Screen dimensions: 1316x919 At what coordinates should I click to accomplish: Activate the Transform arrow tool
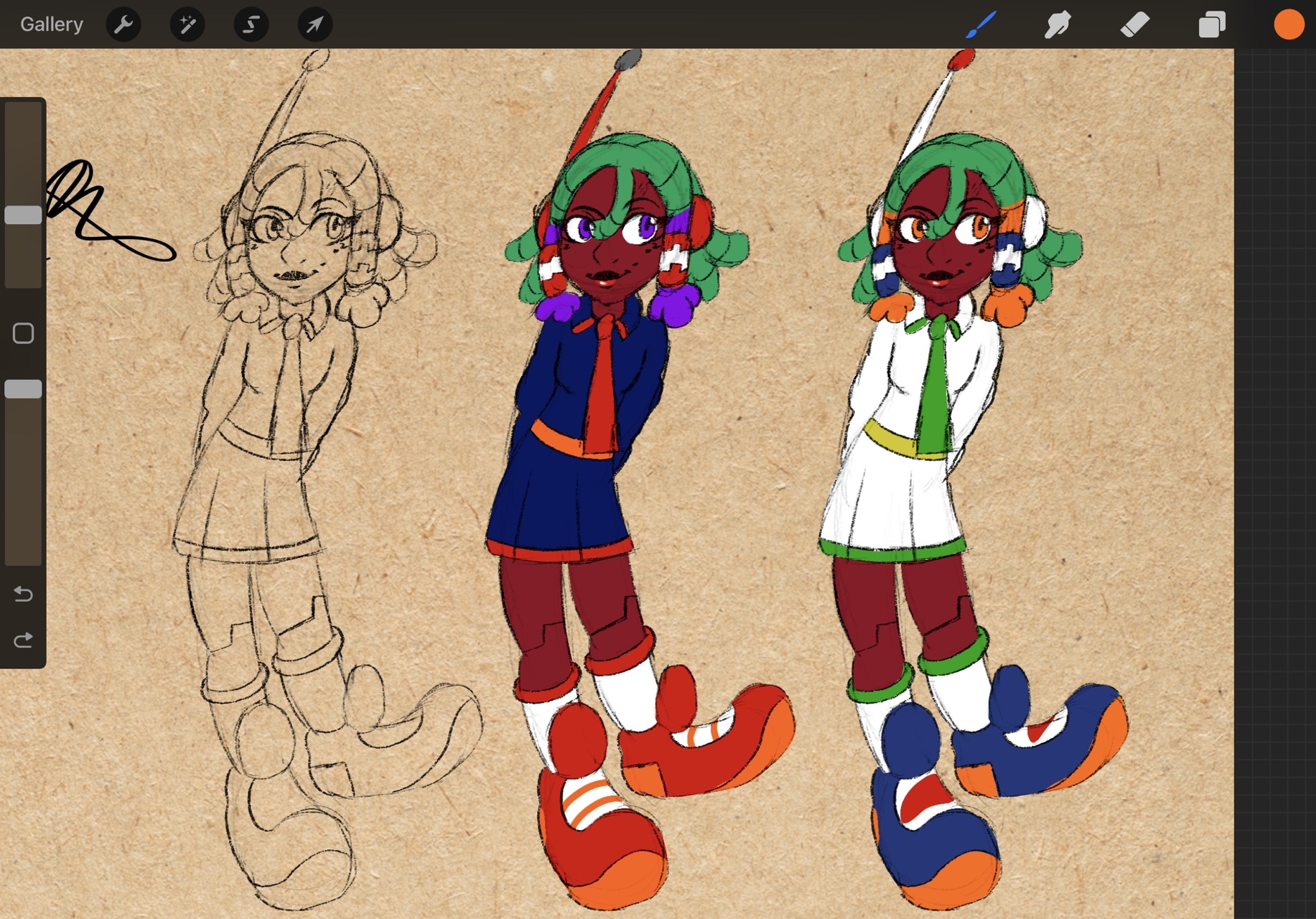click(315, 25)
